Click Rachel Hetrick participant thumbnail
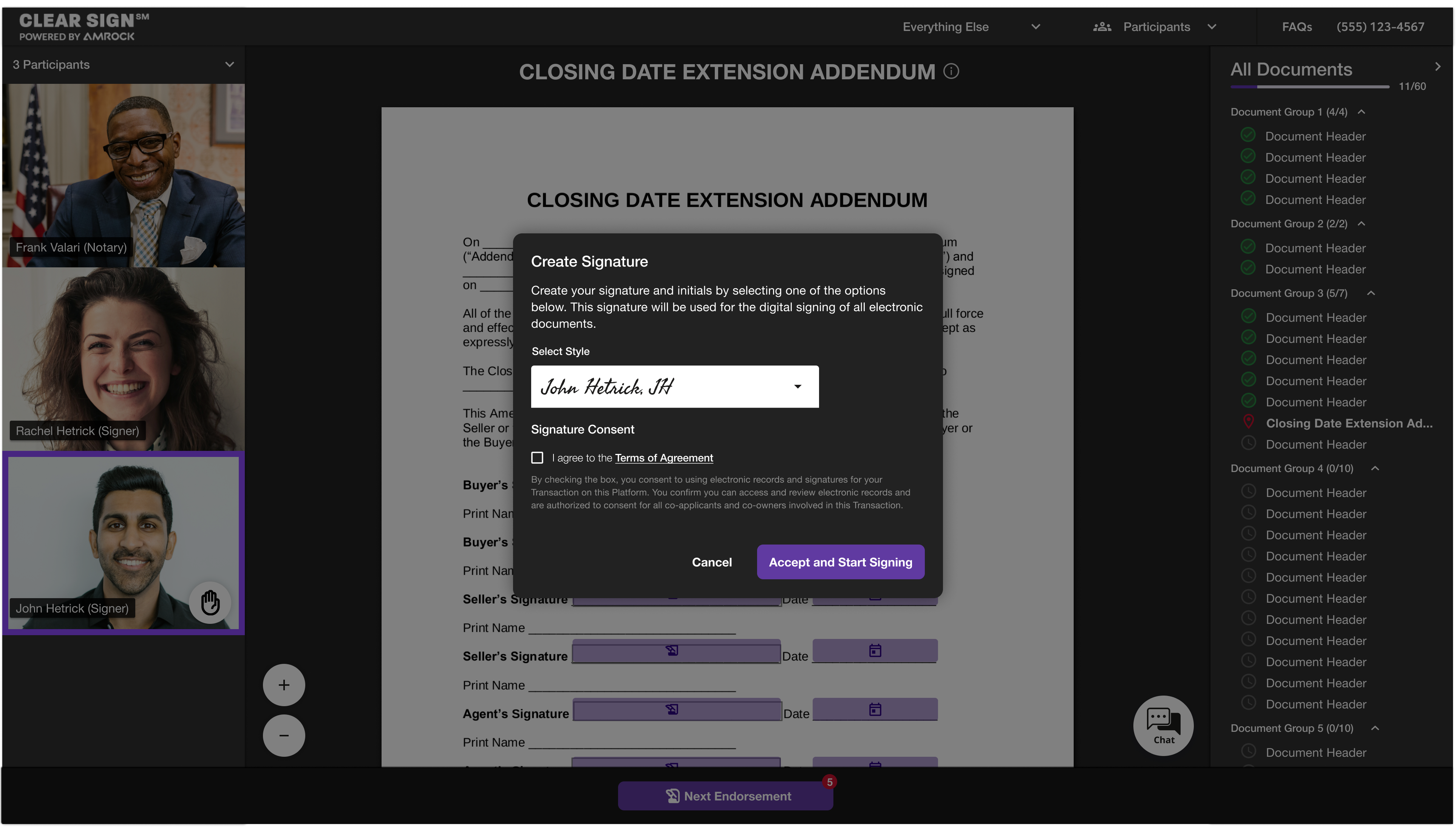 [x=122, y=359]
